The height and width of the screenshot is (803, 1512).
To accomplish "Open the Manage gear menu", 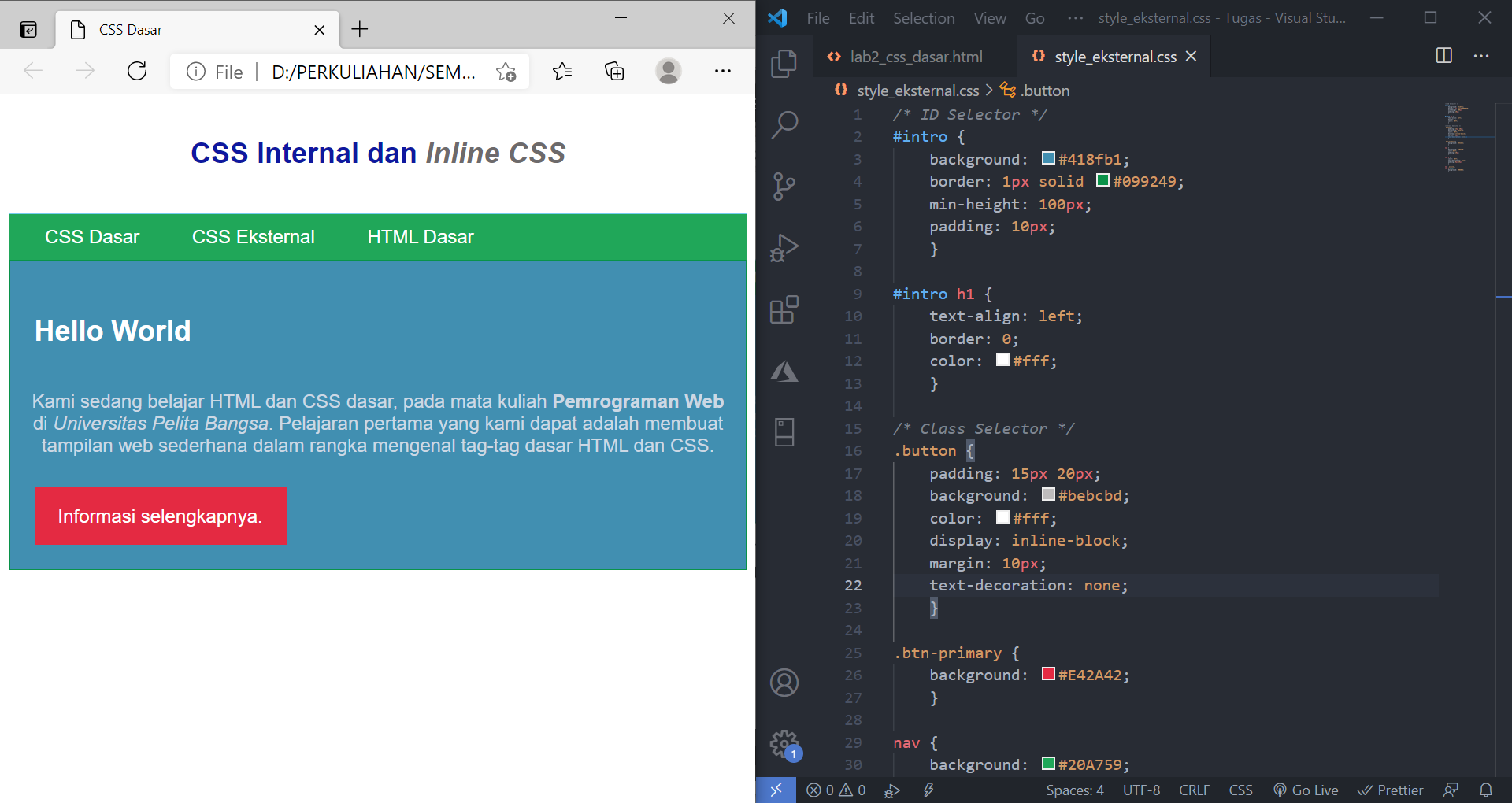I will click(784, 744).
